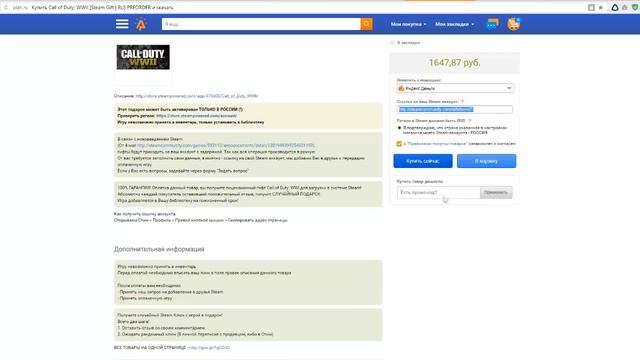Click the help question mark by the Steam account link
The height and width of the screenshot is (360, 640).
(462, 102)
